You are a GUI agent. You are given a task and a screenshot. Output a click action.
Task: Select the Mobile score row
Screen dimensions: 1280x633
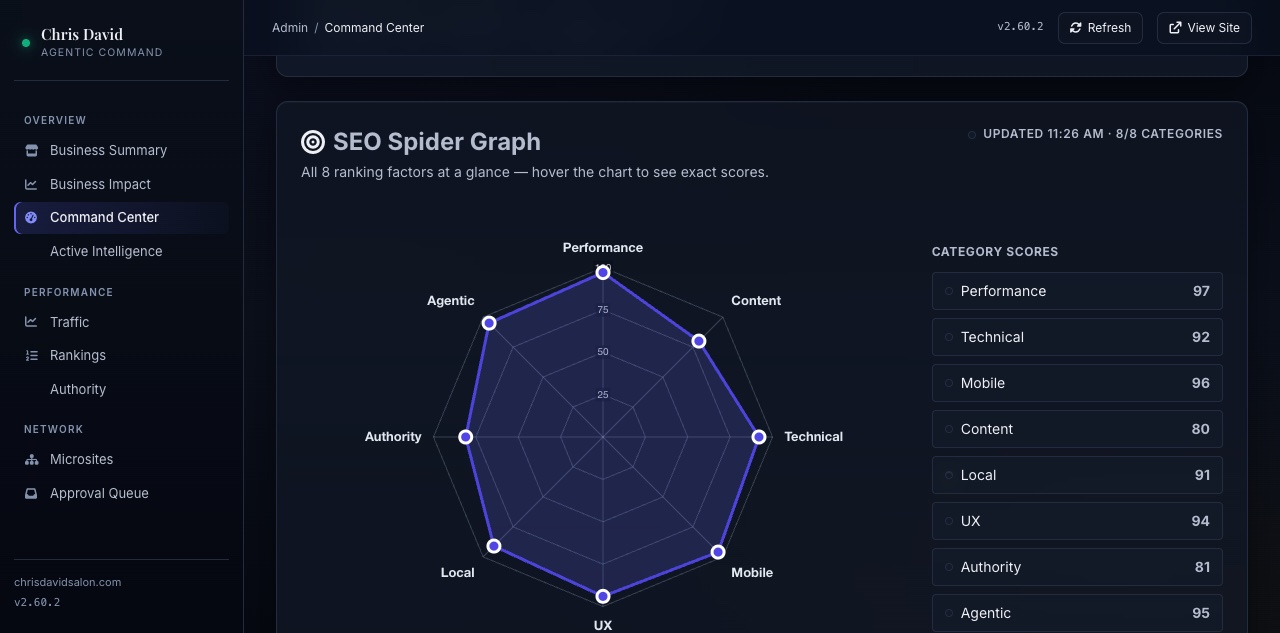click(x=1077, y=383)
